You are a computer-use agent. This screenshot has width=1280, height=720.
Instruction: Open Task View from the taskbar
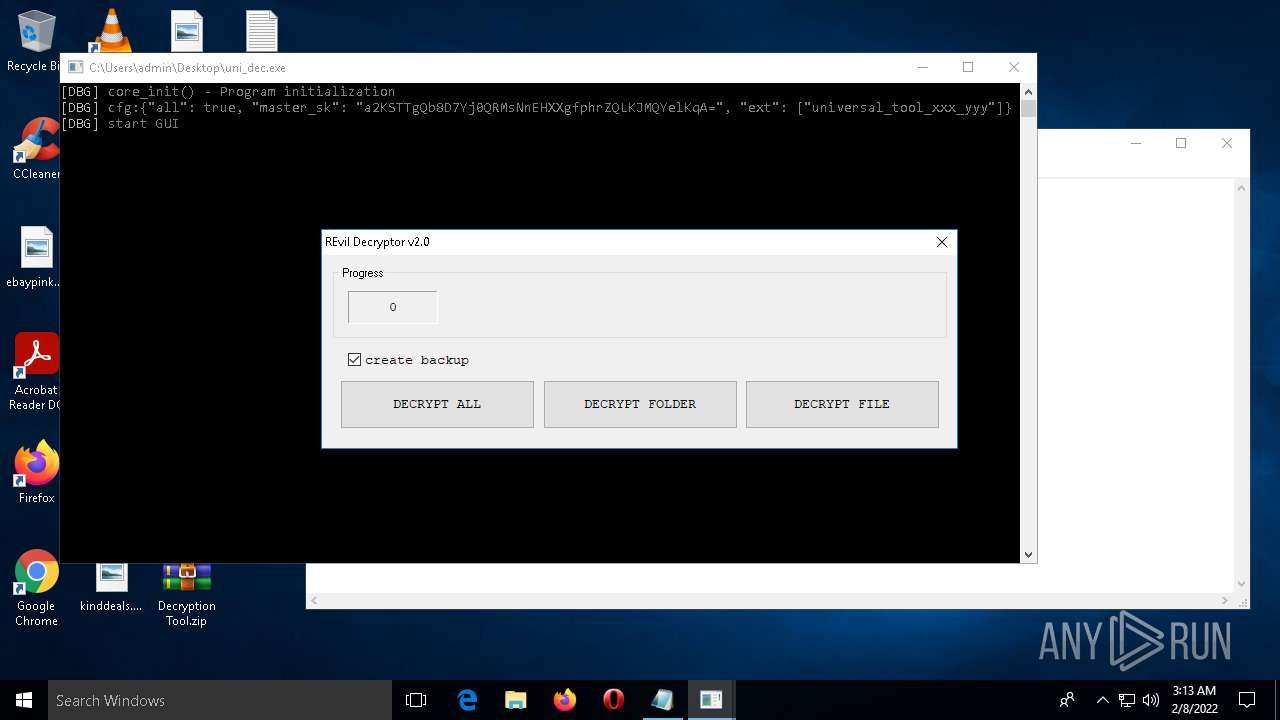[416, 700]
